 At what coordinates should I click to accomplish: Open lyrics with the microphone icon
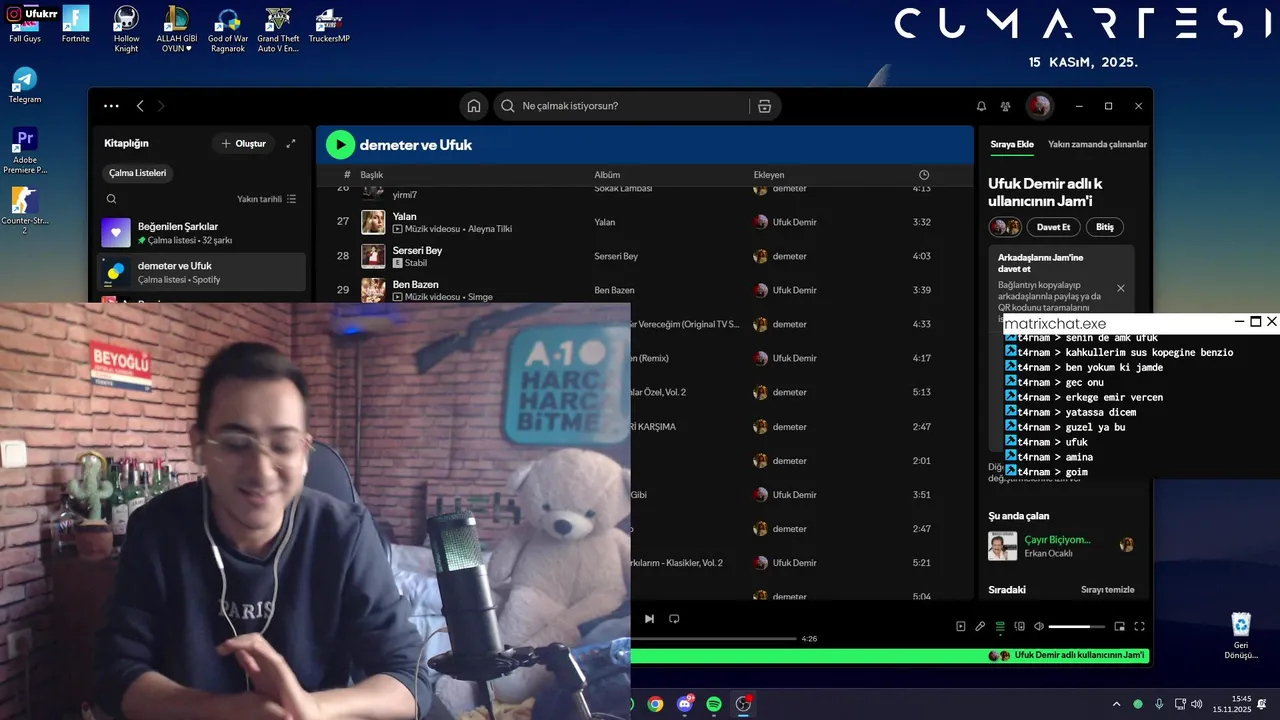[x=980, y=627]
